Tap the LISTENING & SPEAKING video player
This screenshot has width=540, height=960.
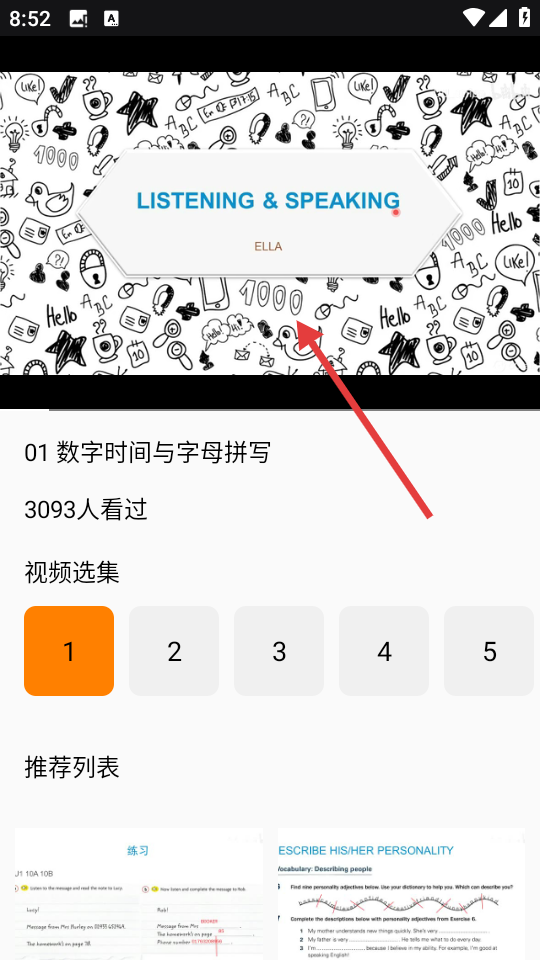tap(270, 223)
